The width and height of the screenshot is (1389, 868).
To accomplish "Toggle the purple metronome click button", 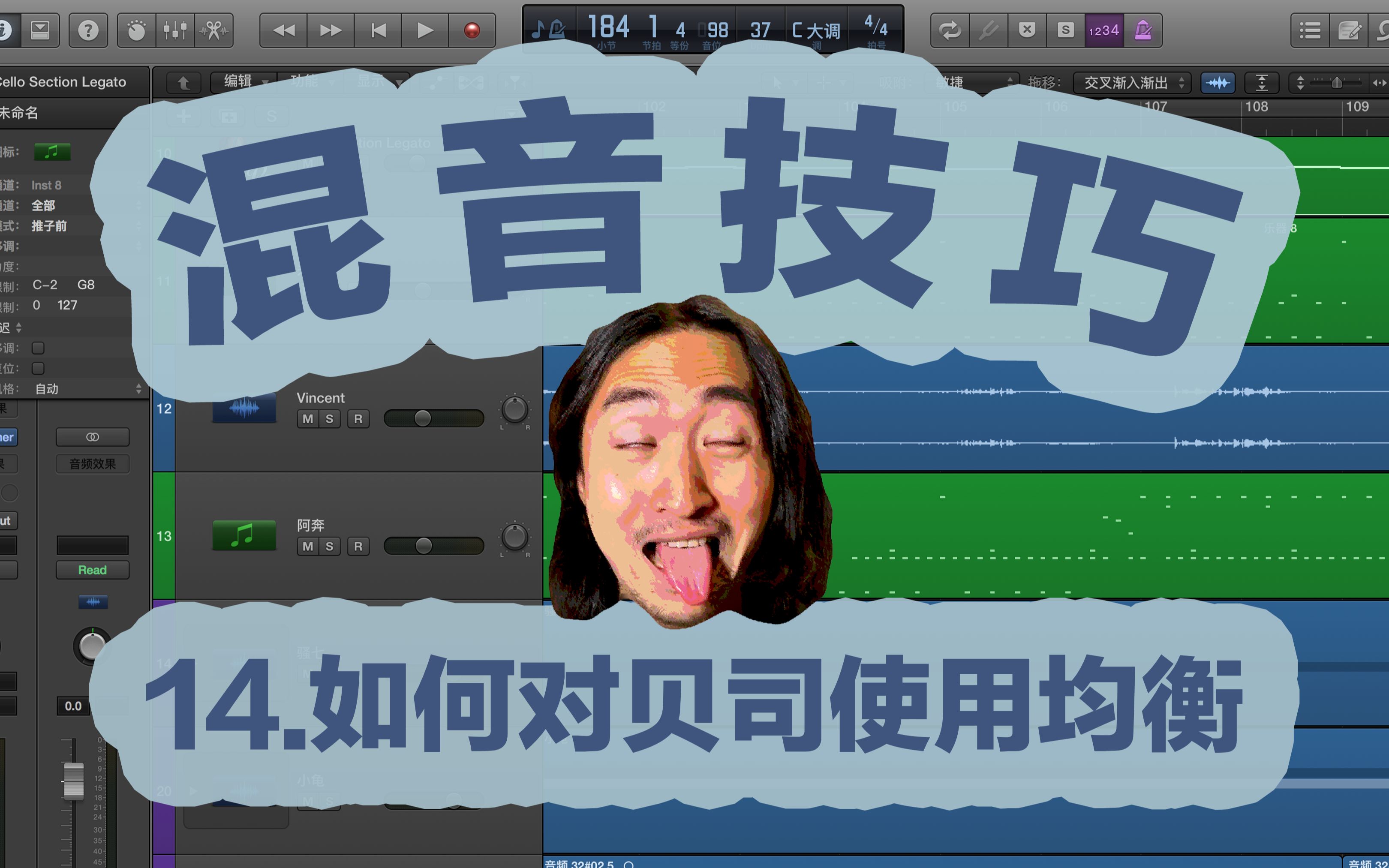I will (x=1143, y=30).
